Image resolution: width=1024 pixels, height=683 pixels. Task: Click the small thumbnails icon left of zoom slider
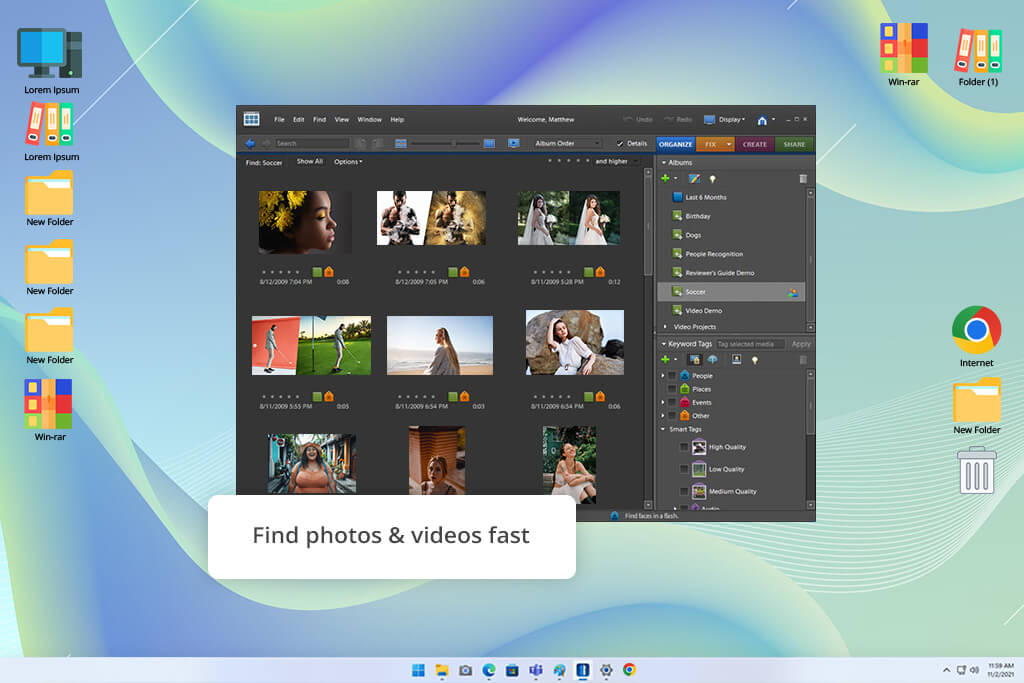[401, 143]
